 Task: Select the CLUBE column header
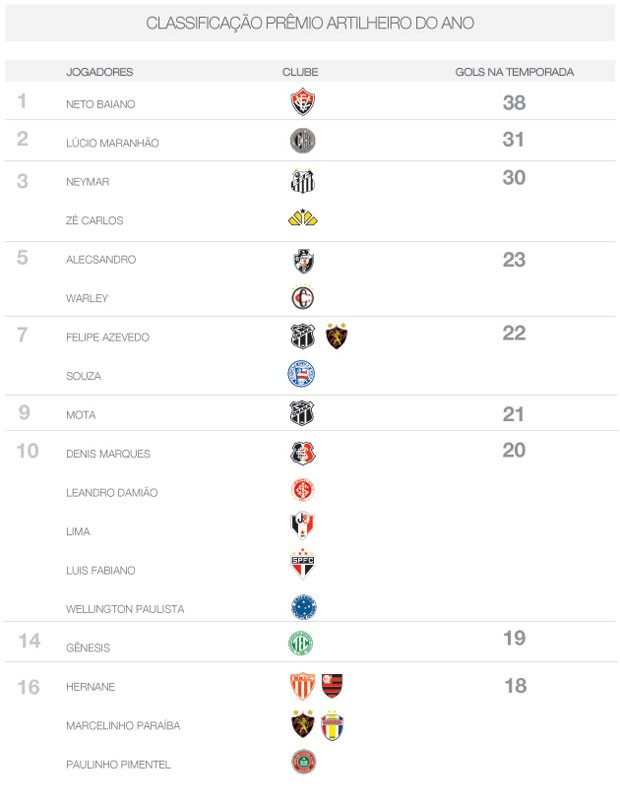point(300,72)
